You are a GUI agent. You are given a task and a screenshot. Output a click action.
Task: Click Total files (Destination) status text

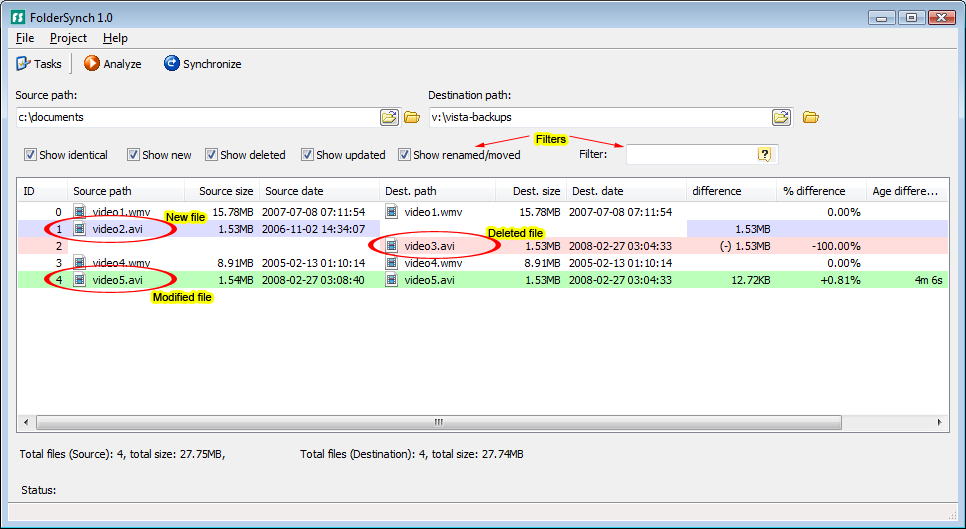point(412,454)
